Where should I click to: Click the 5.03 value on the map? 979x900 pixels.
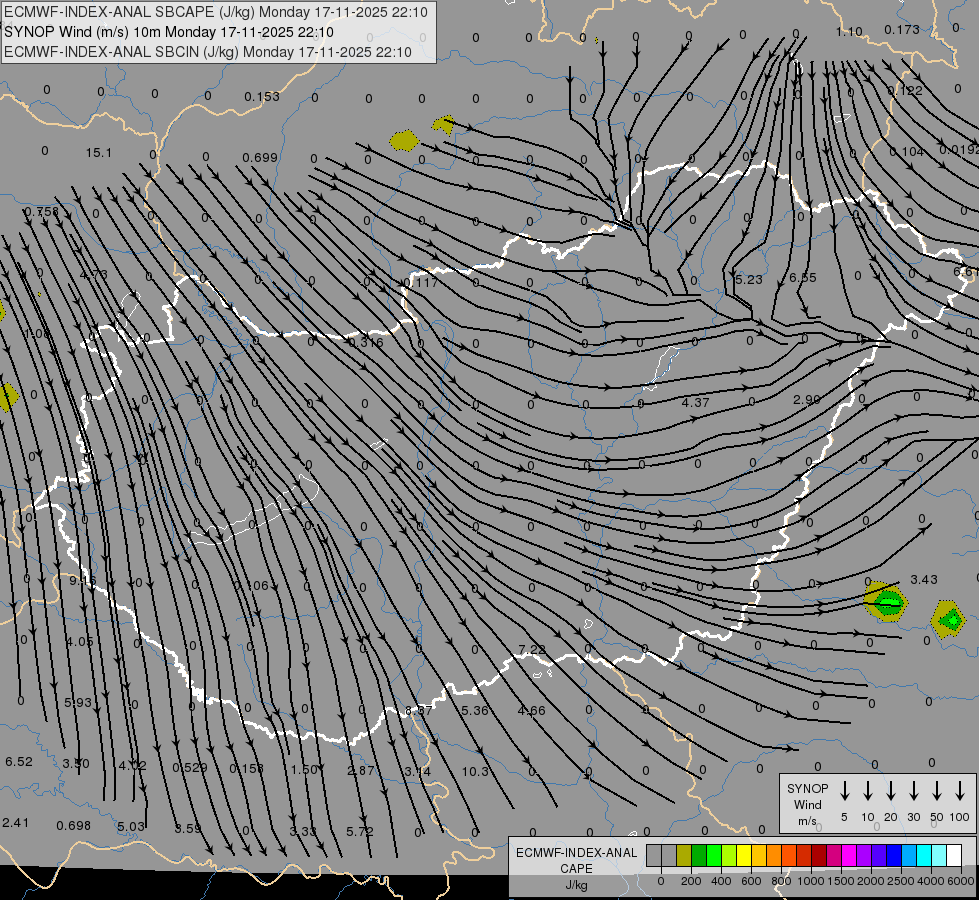point(131,826)
